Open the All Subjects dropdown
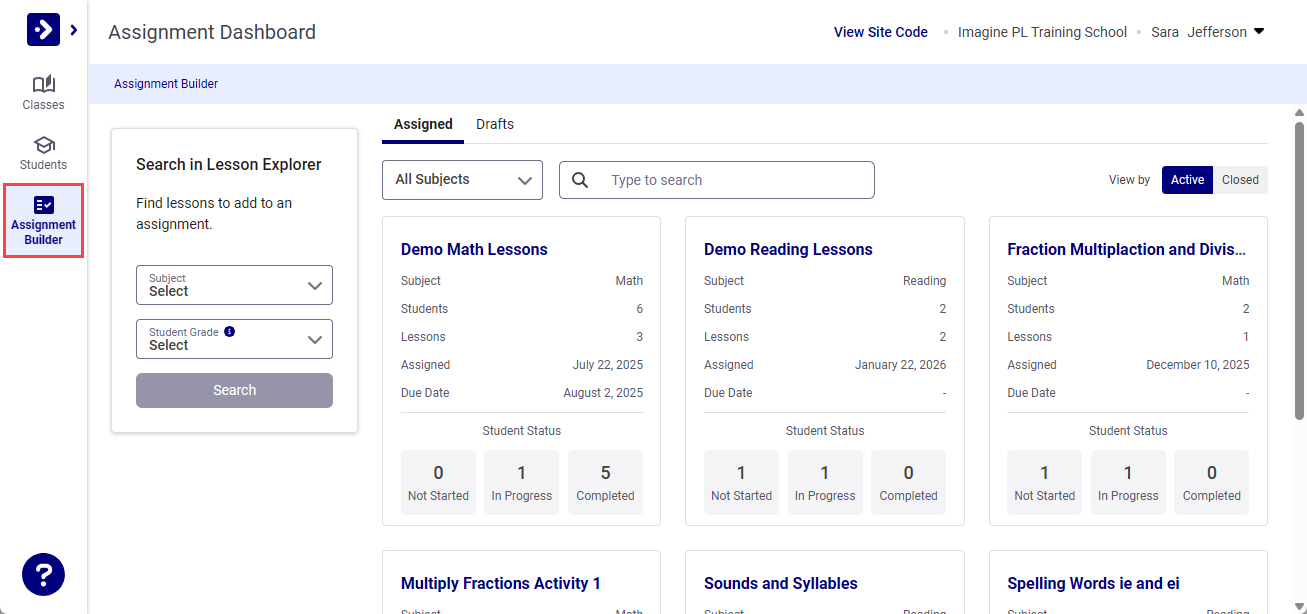Image resolution: width=1307 pixels, height=614 pixels. point(462,179)
